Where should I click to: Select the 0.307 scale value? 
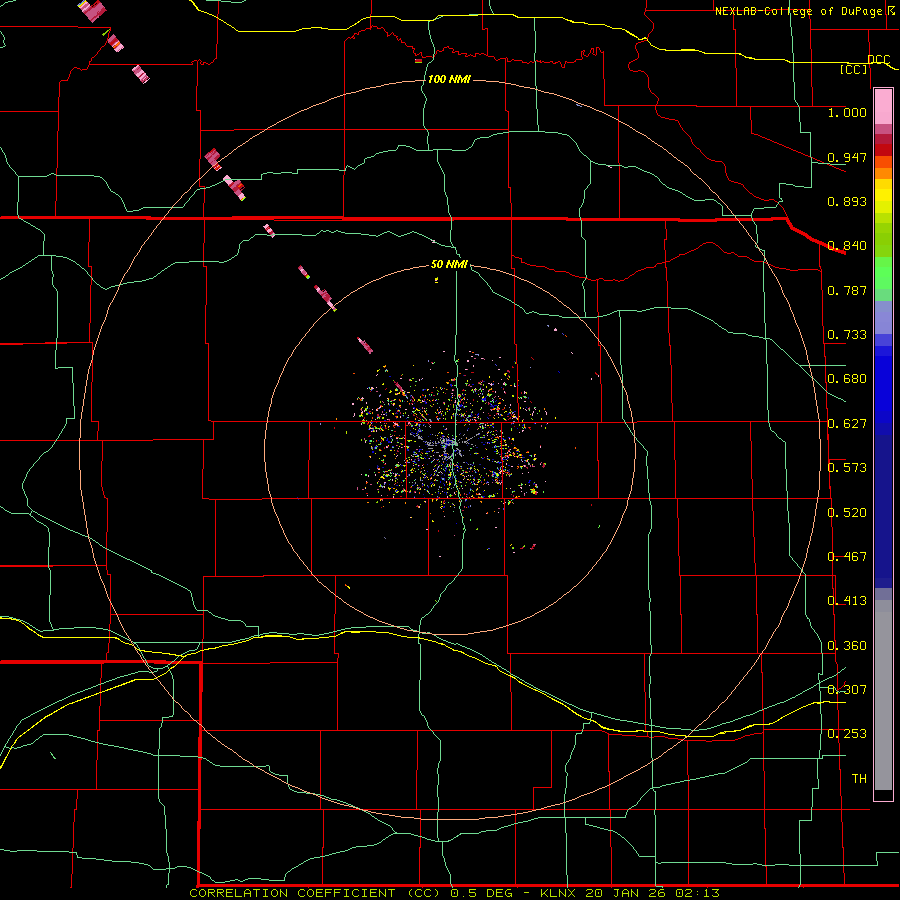click(x=847, y=690)
